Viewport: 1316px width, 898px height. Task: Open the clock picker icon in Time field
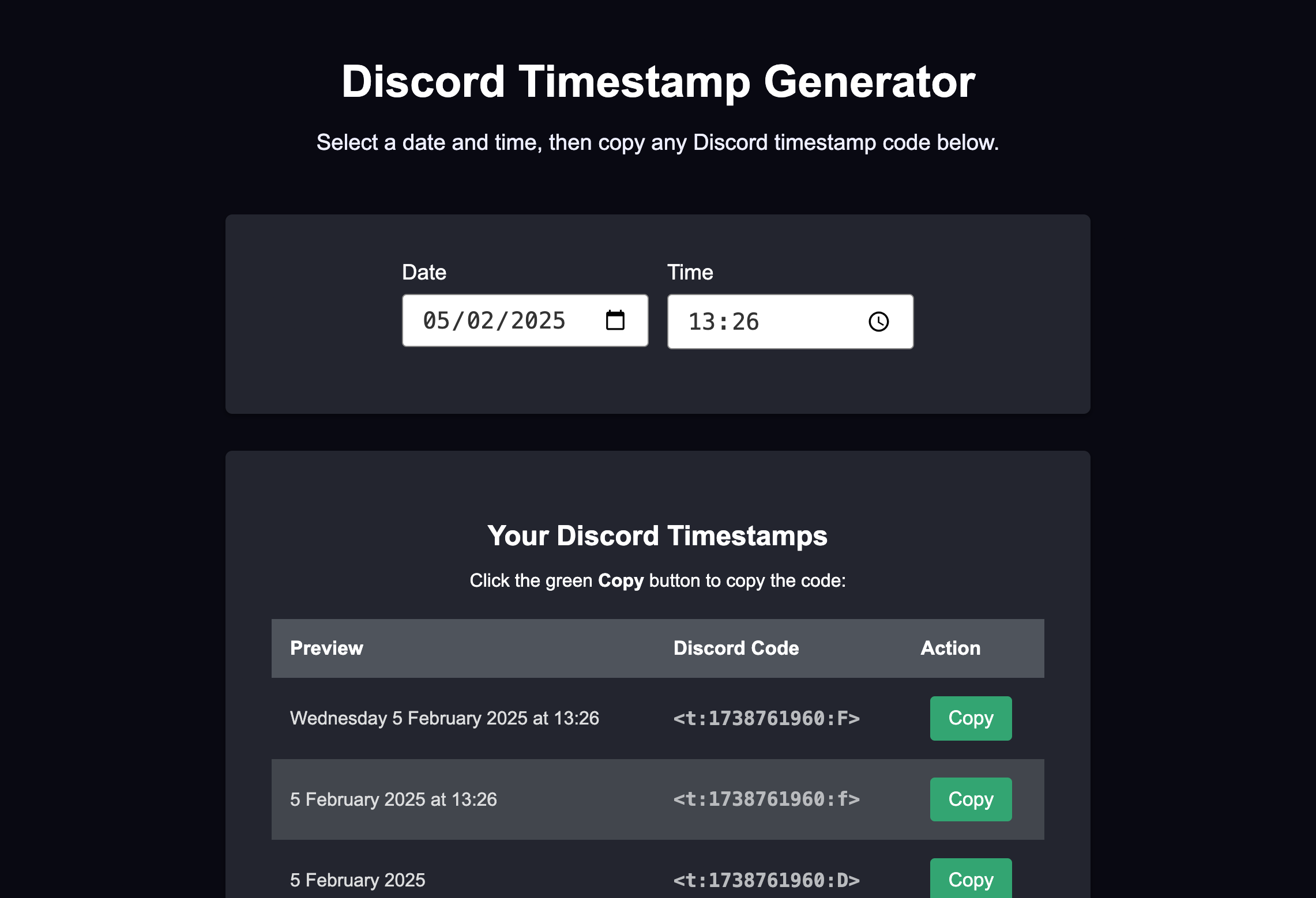tap(879, 322)
